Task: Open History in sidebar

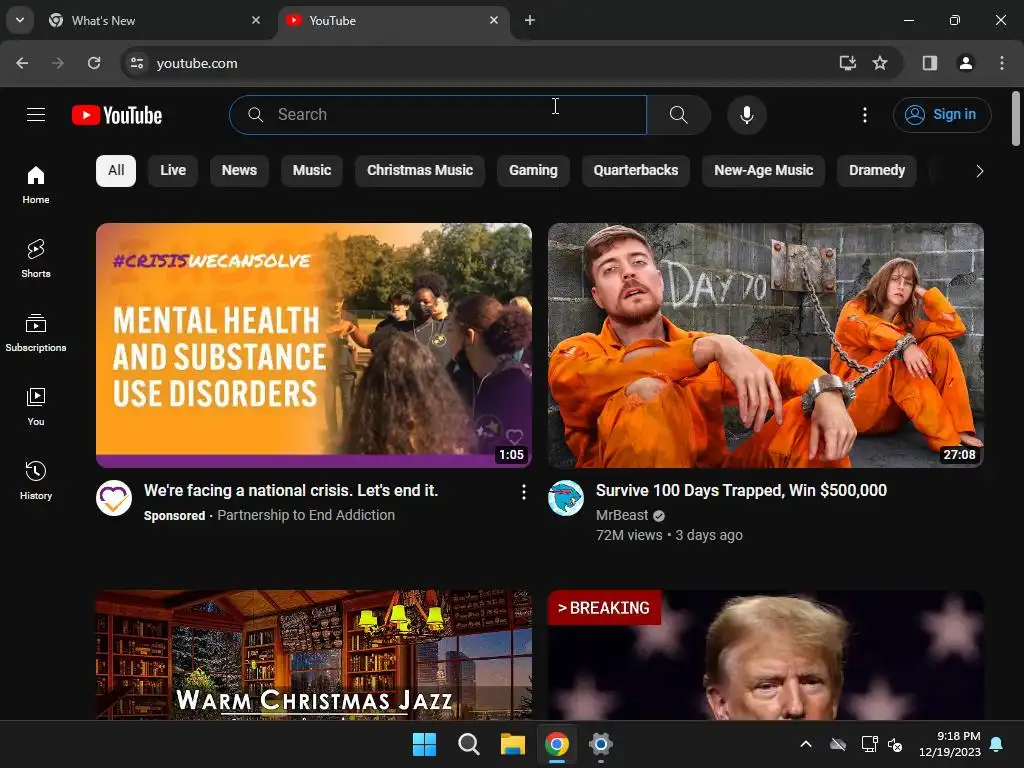Action: [x=36, y=480]
